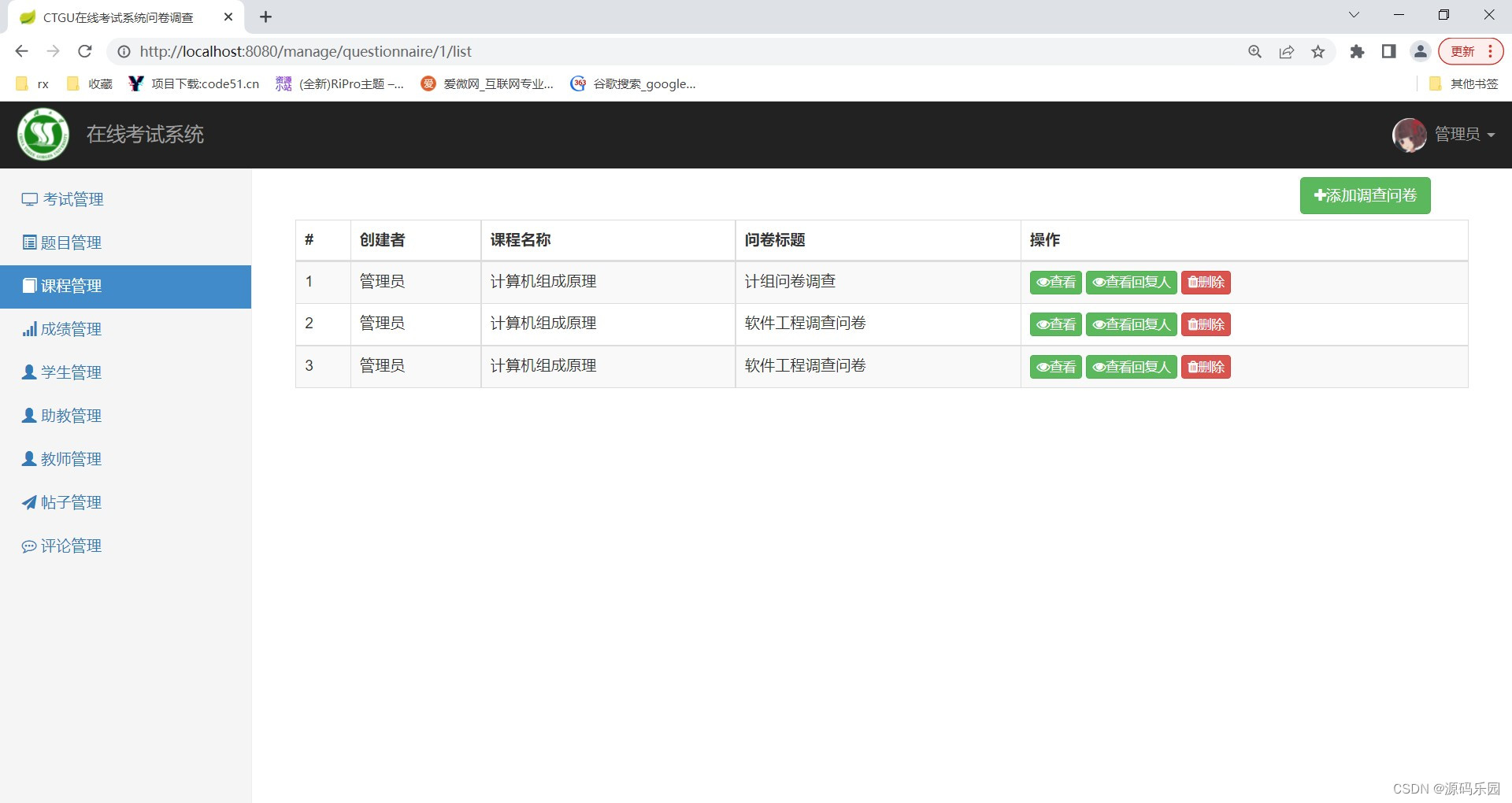Click the bookmark star in the address bar
This screenshot has width=1512, height=803.
1318,51
